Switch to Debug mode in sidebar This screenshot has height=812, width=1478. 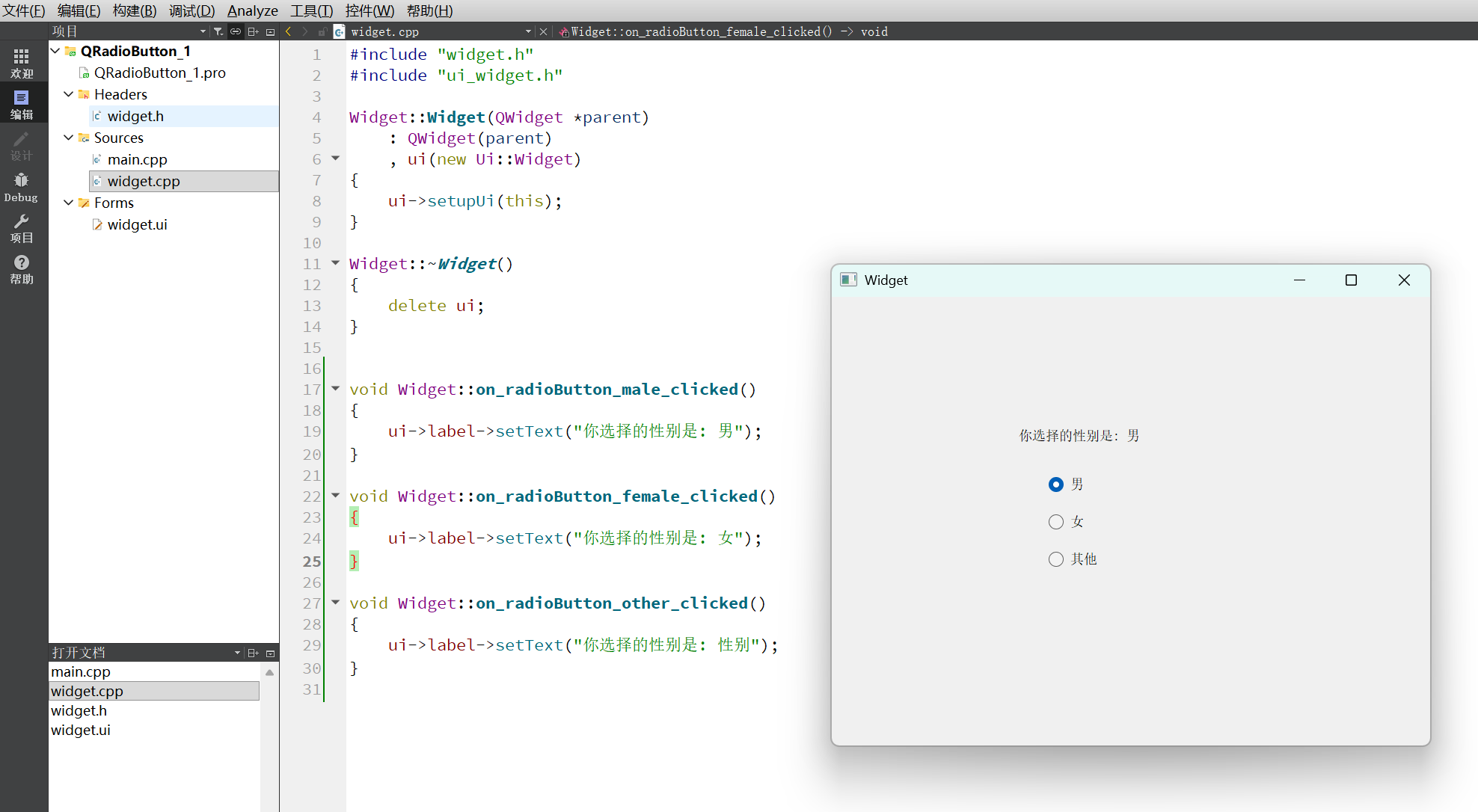click(21, 187)
